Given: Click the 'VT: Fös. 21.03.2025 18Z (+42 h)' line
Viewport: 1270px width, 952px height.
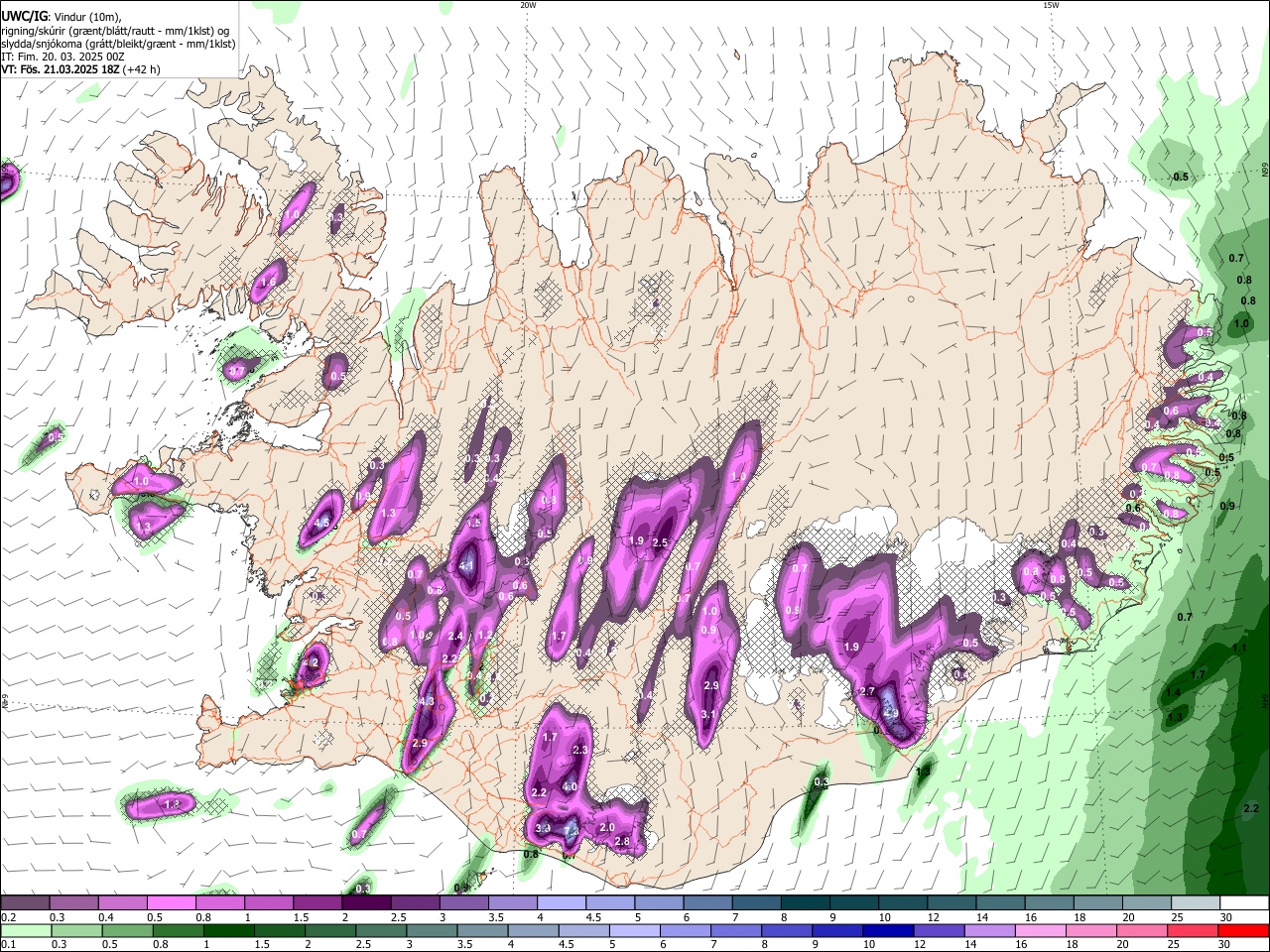Looking at the screenshot, I should coord(80,69).
